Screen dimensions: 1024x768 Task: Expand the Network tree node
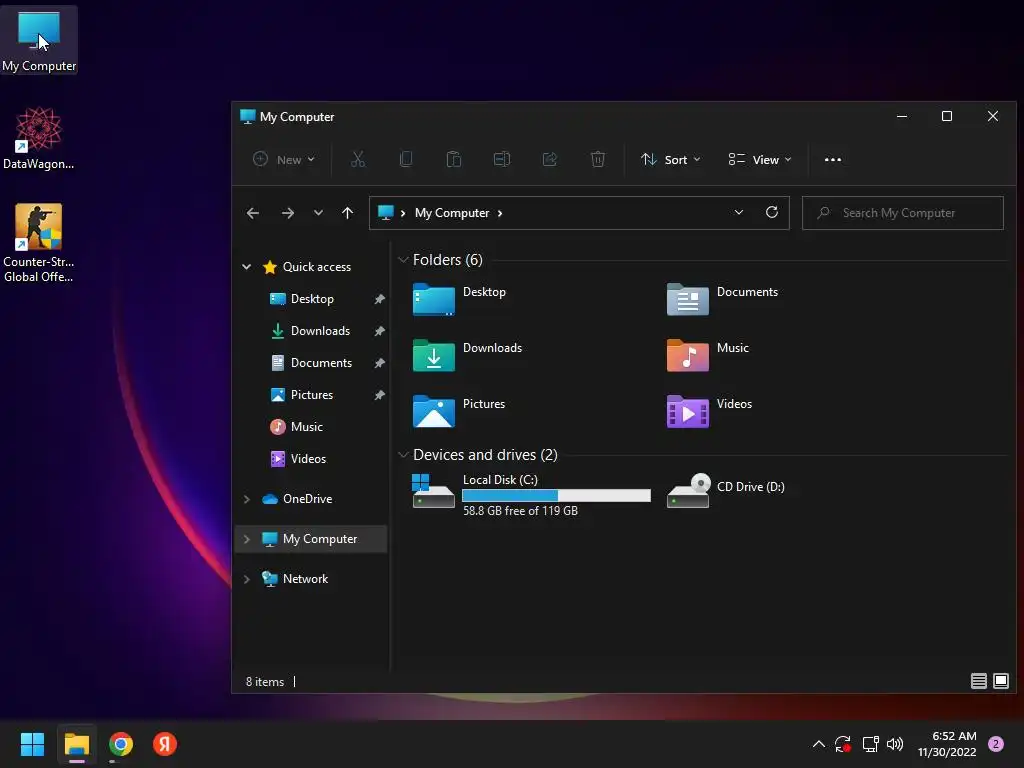[x=247, y=579]
